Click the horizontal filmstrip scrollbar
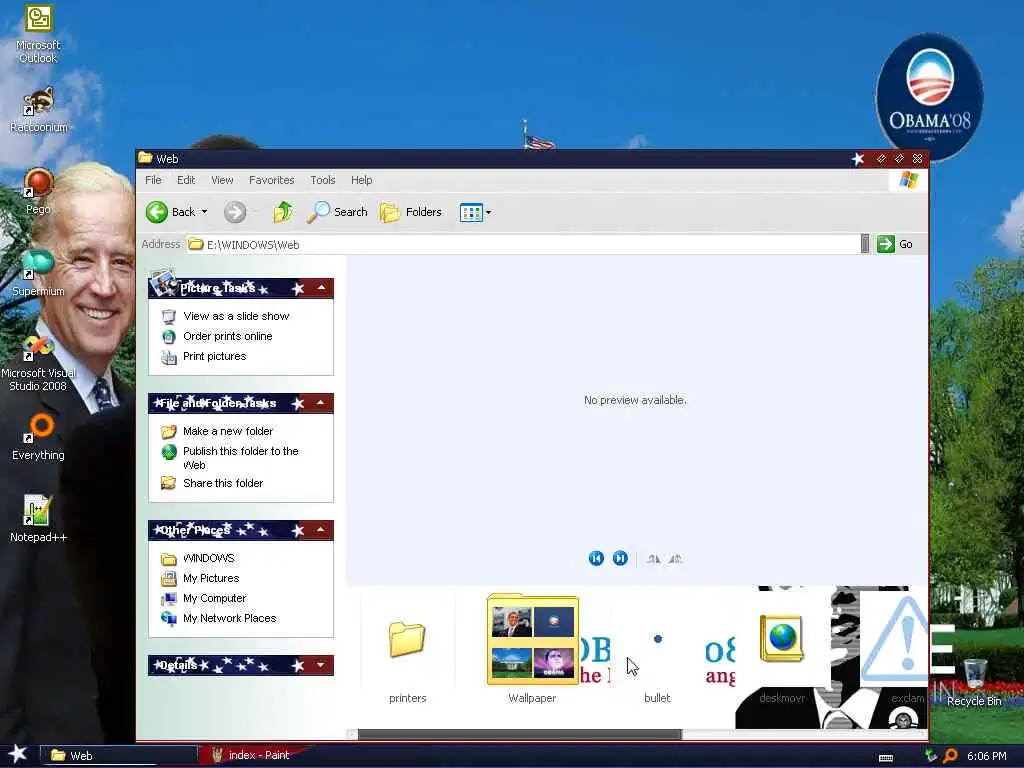The image size is (1024, 768). pos(519,735)
